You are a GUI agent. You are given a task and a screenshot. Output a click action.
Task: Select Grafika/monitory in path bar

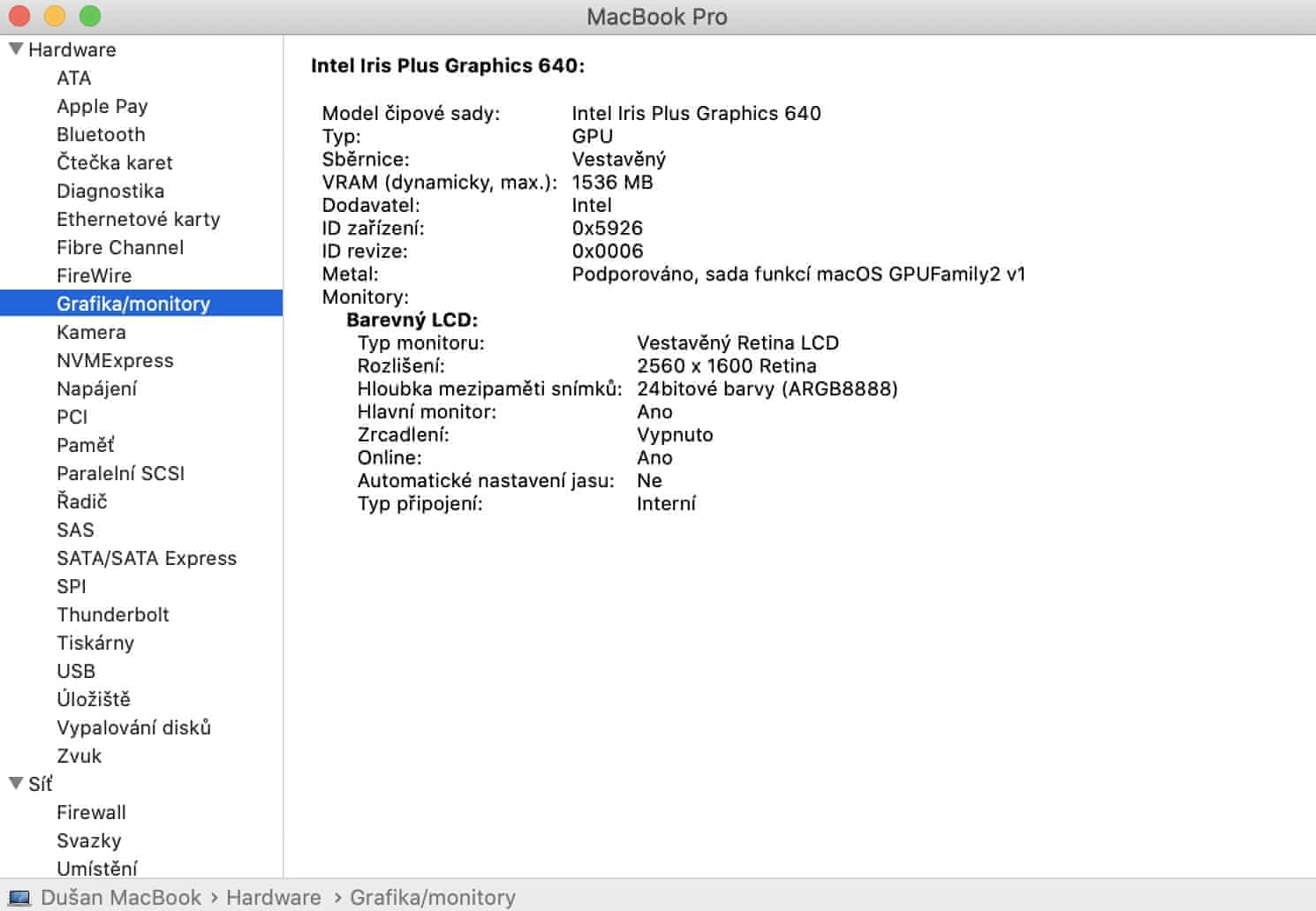click(433, 897)
